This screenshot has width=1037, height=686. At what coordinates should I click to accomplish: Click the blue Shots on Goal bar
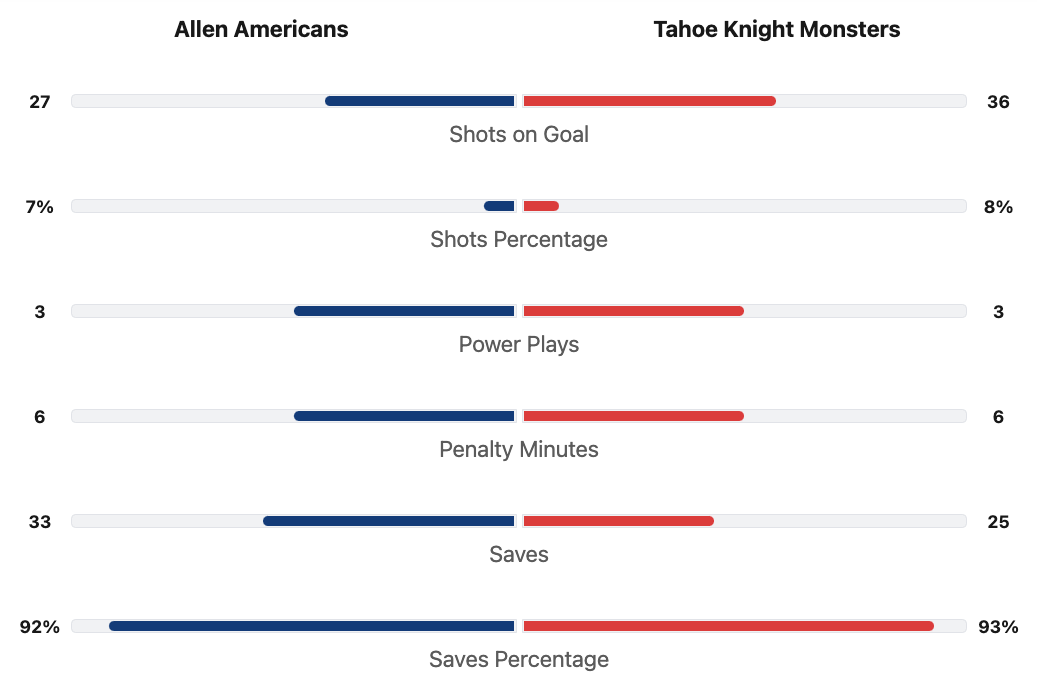pos(420,101)
